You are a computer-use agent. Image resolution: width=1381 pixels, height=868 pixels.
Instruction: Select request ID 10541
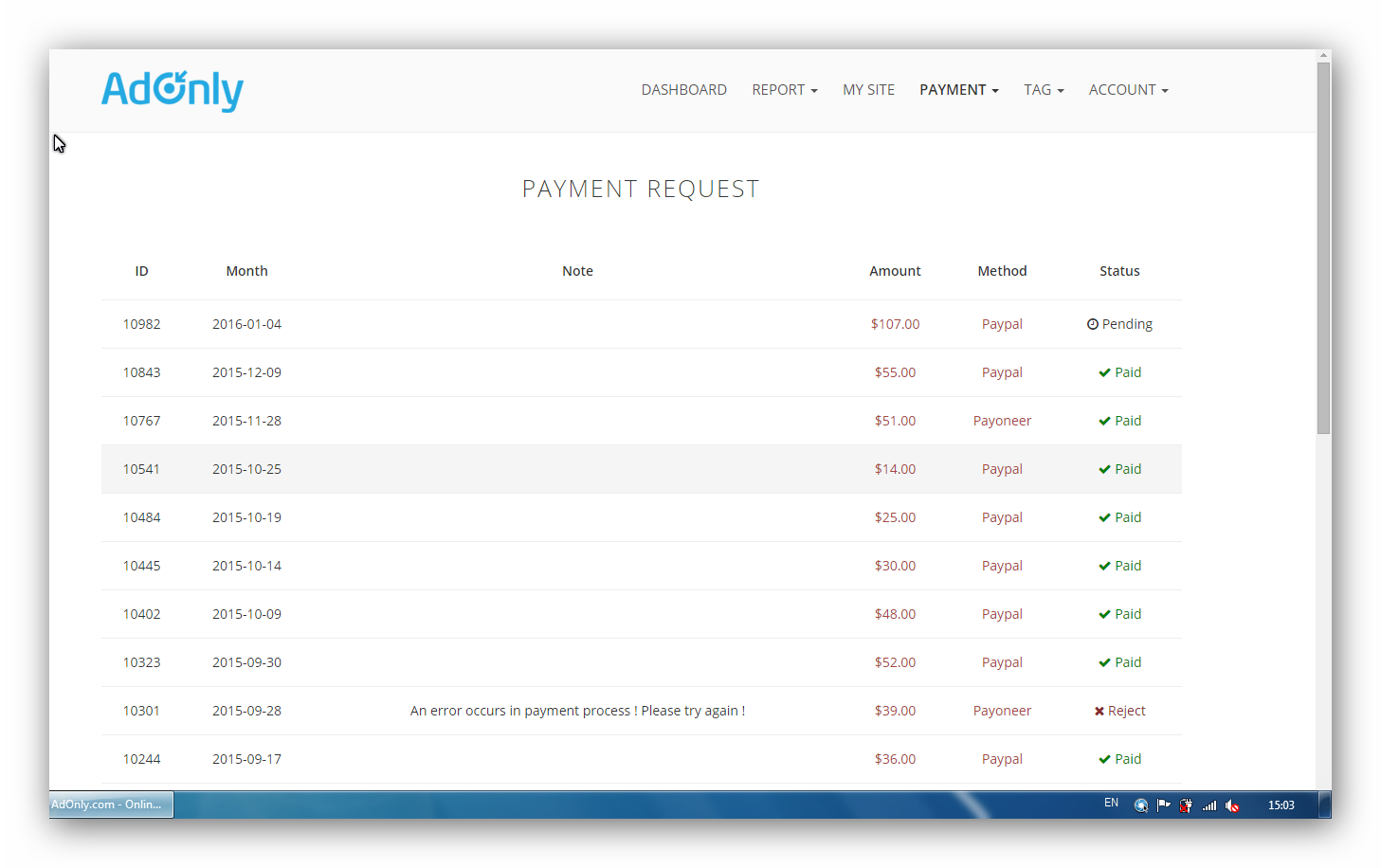click(142, 469)
